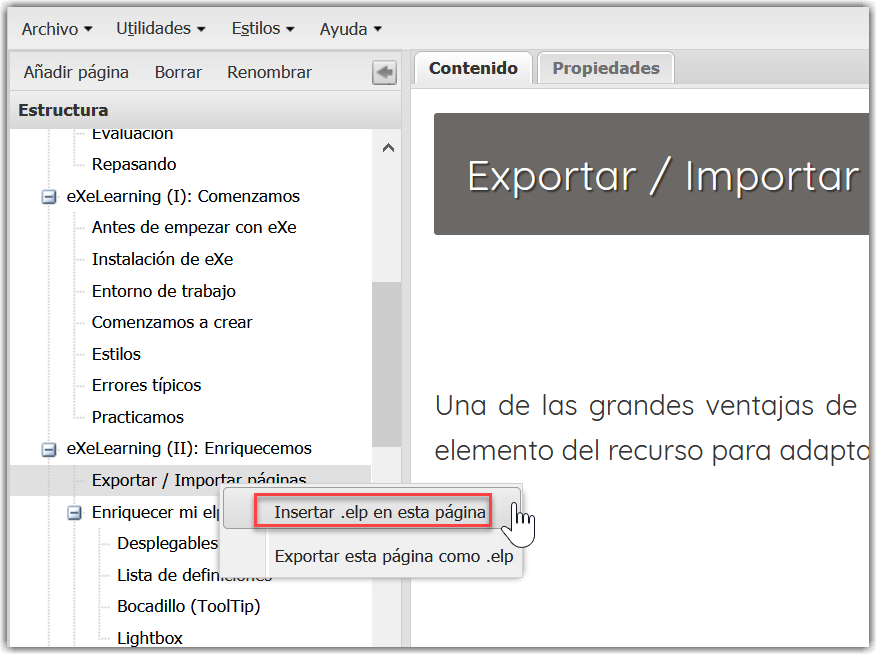Click the Borrar button
This screenshot has width=877, height=655.
[x=178, y=72]
